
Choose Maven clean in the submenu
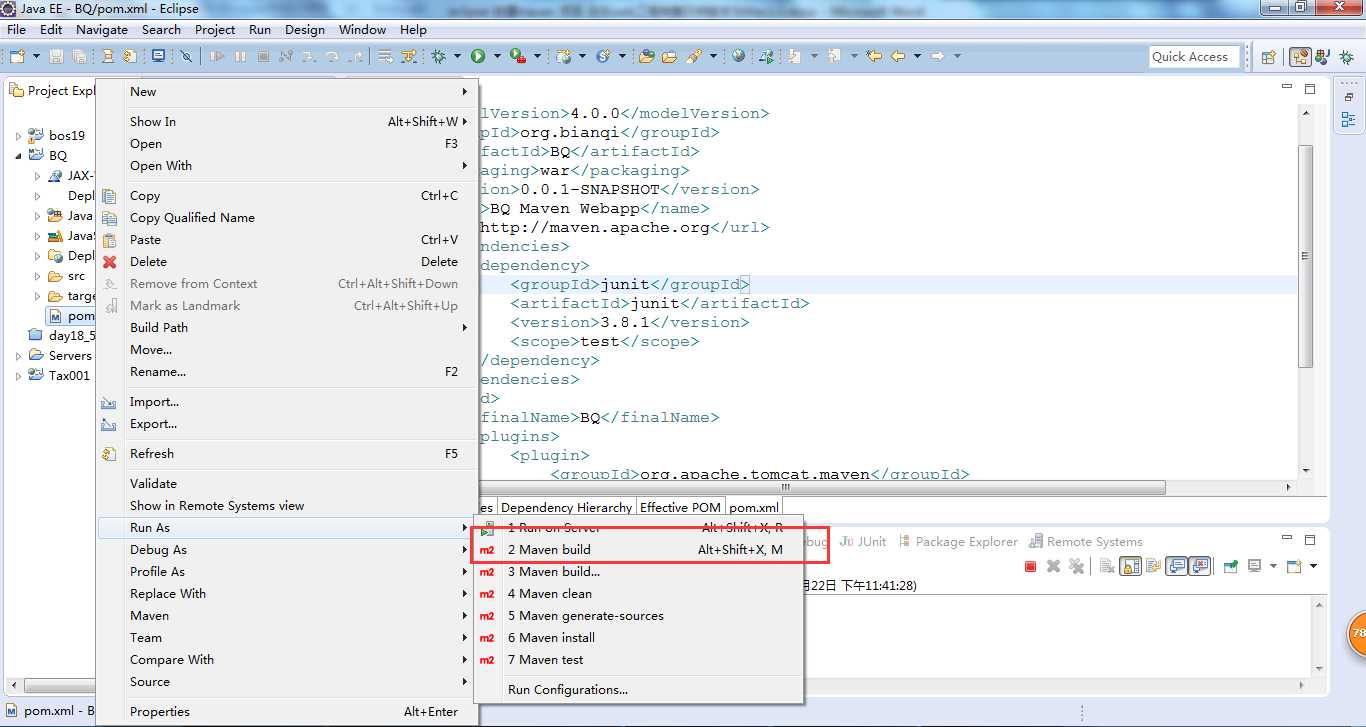click(x=638, y=594)
